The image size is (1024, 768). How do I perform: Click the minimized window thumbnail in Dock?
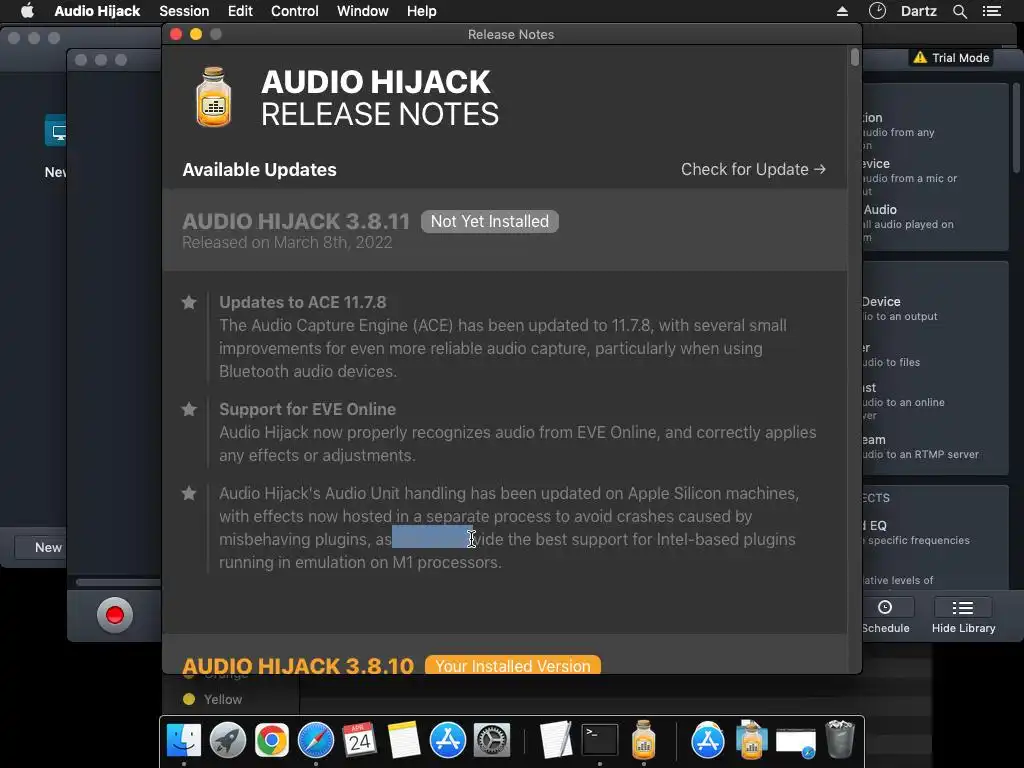(795, 742)
